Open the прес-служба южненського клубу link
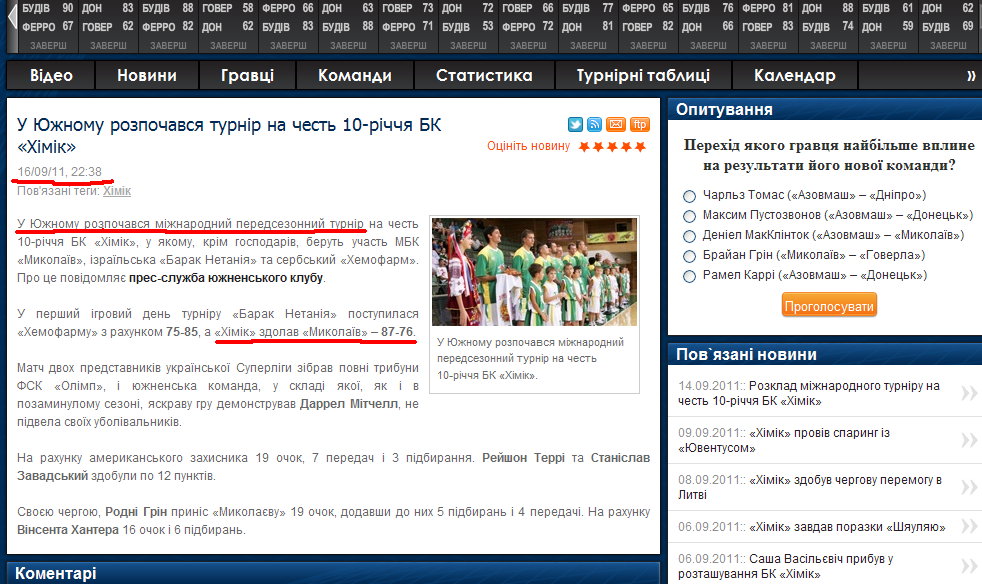The height and width of the screenshot is (584, 982). click(x=226, y=278)
